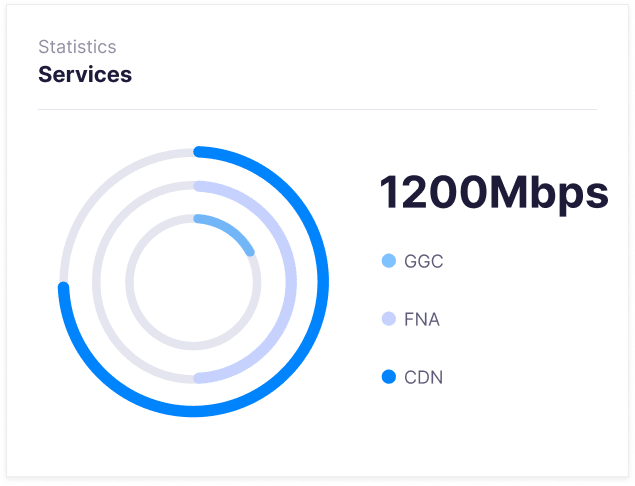Click the CDN blue legend dot
This screenshot has width=635, height=486.
[390, 377]
